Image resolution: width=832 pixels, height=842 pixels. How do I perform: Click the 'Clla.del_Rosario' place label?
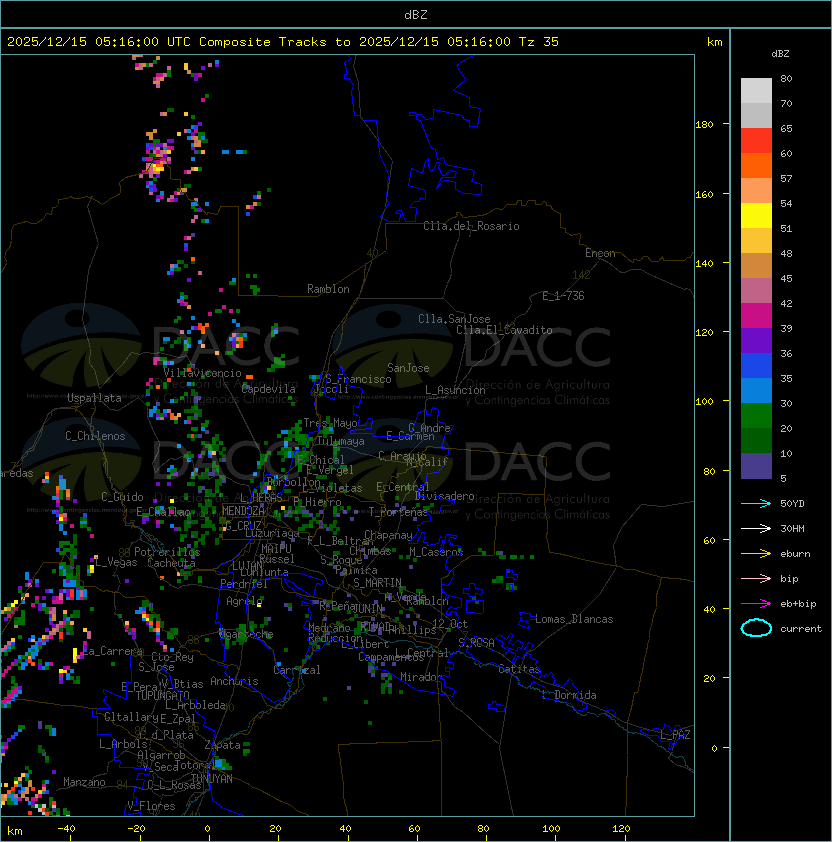click(x=471, y=226)
